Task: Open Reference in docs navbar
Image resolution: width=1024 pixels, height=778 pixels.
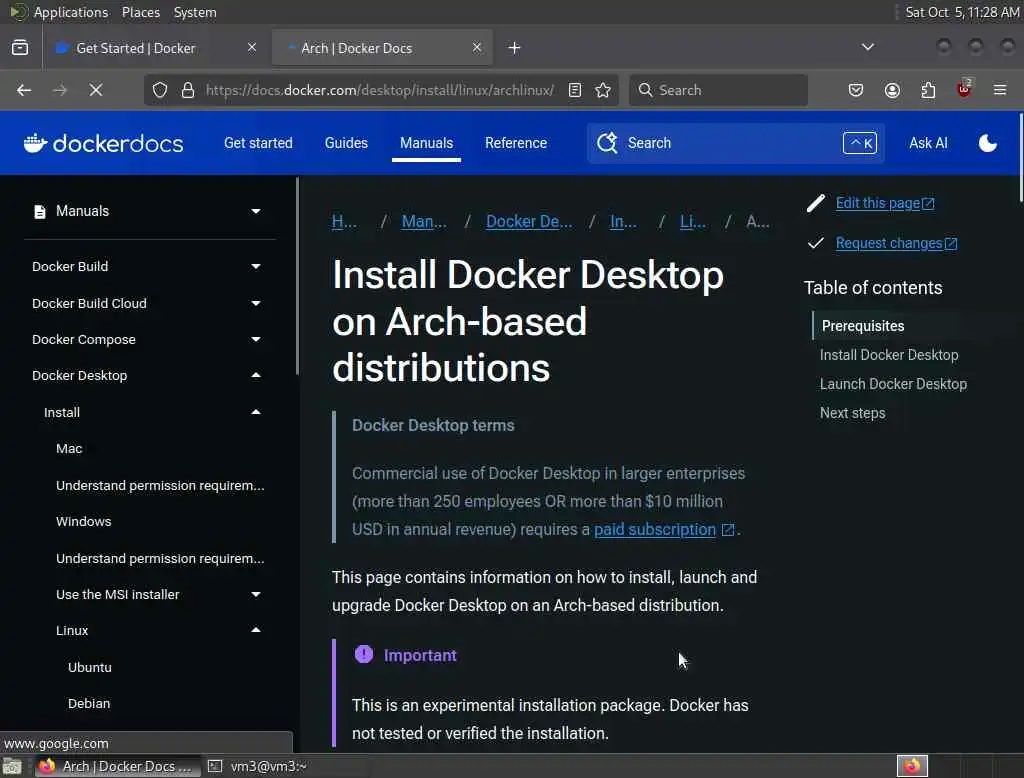Action: pos(516,143)
